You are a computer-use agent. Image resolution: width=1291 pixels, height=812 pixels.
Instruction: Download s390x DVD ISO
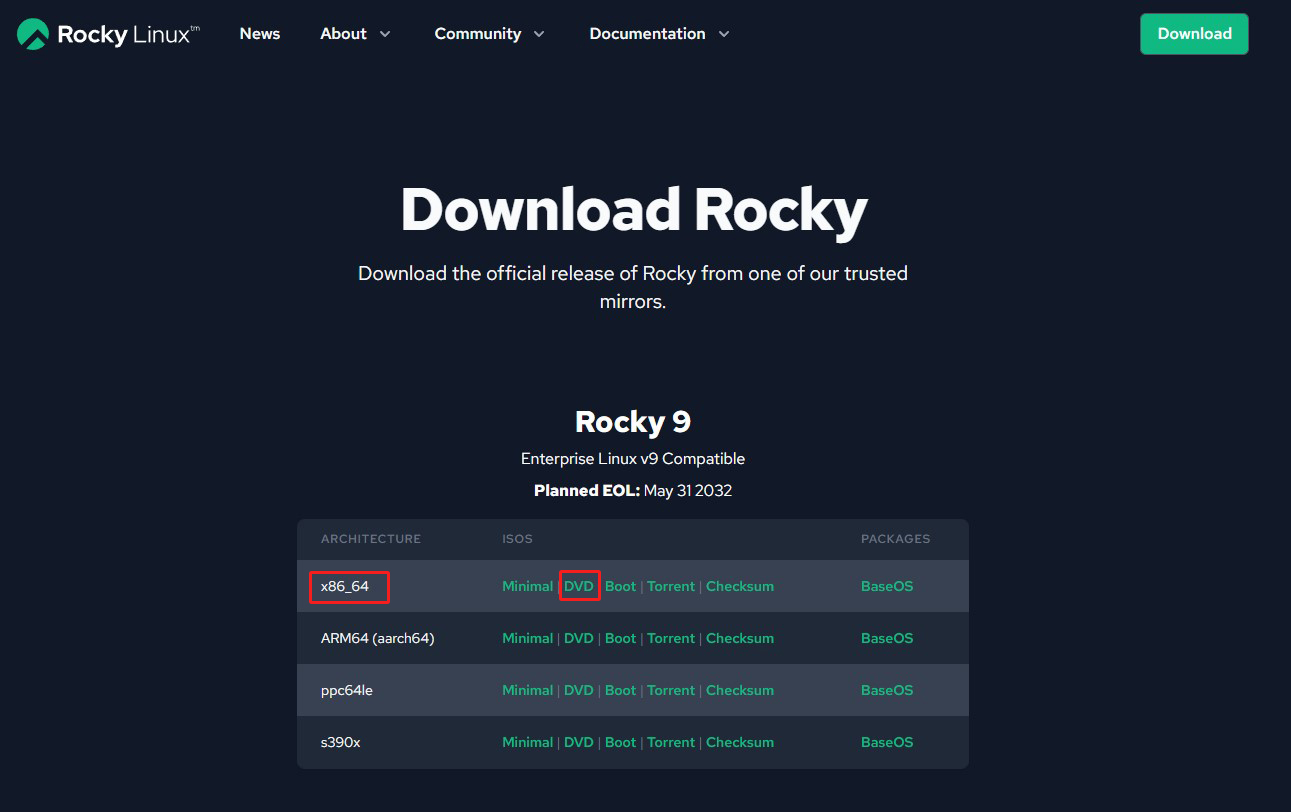tap(579, 742)
